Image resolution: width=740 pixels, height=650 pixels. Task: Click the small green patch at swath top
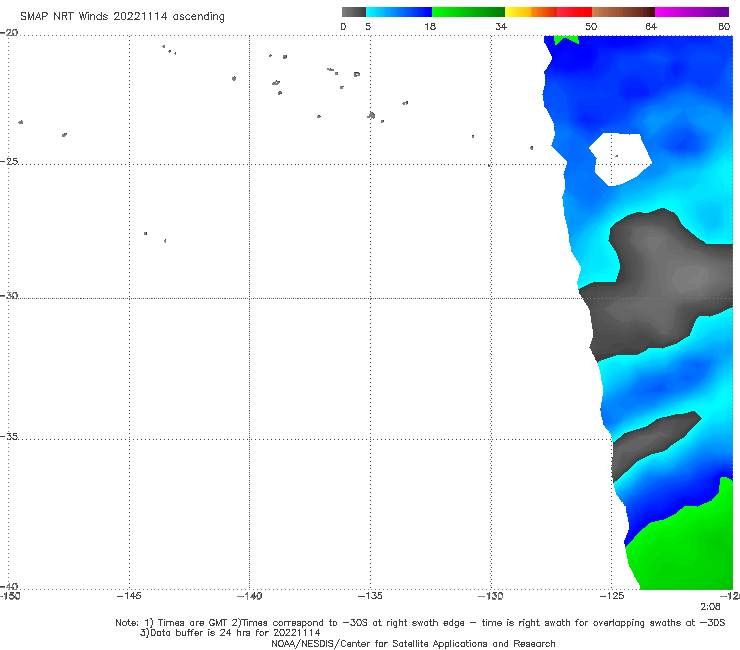tap(566, 39)
